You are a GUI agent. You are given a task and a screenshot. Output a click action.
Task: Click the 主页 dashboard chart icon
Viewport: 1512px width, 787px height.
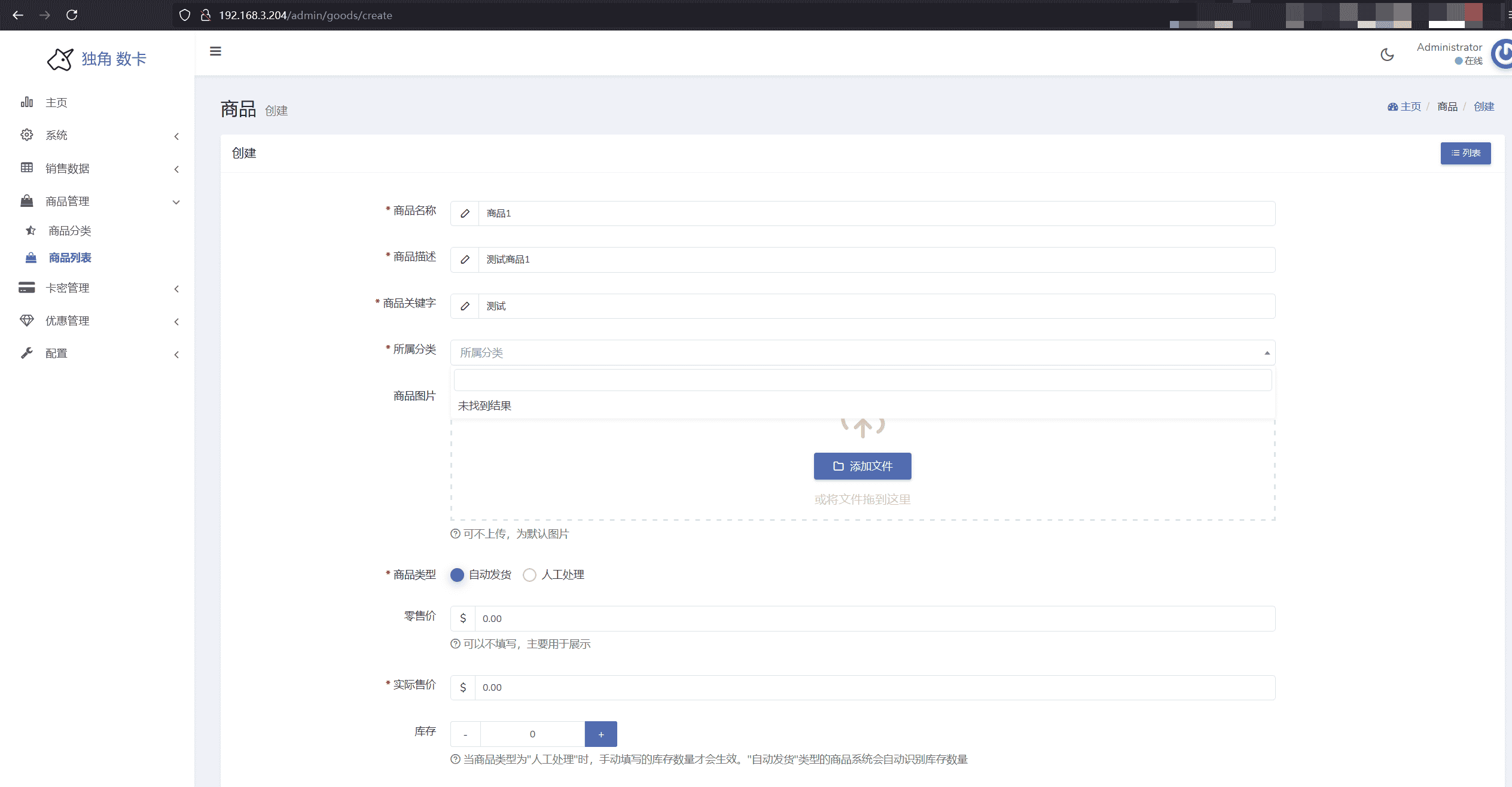coord(27,102)
